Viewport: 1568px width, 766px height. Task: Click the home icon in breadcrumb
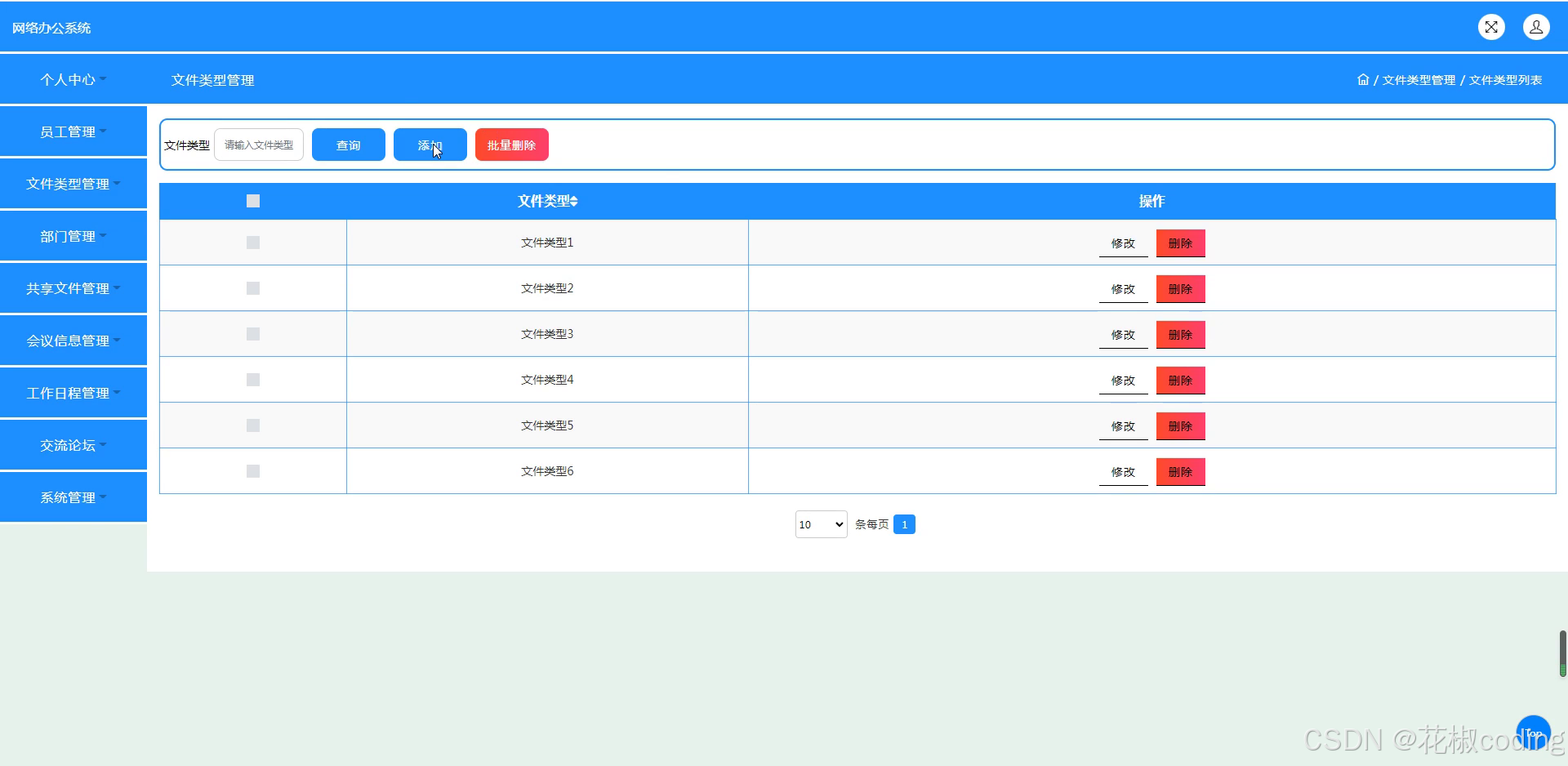coord(1363,79)
